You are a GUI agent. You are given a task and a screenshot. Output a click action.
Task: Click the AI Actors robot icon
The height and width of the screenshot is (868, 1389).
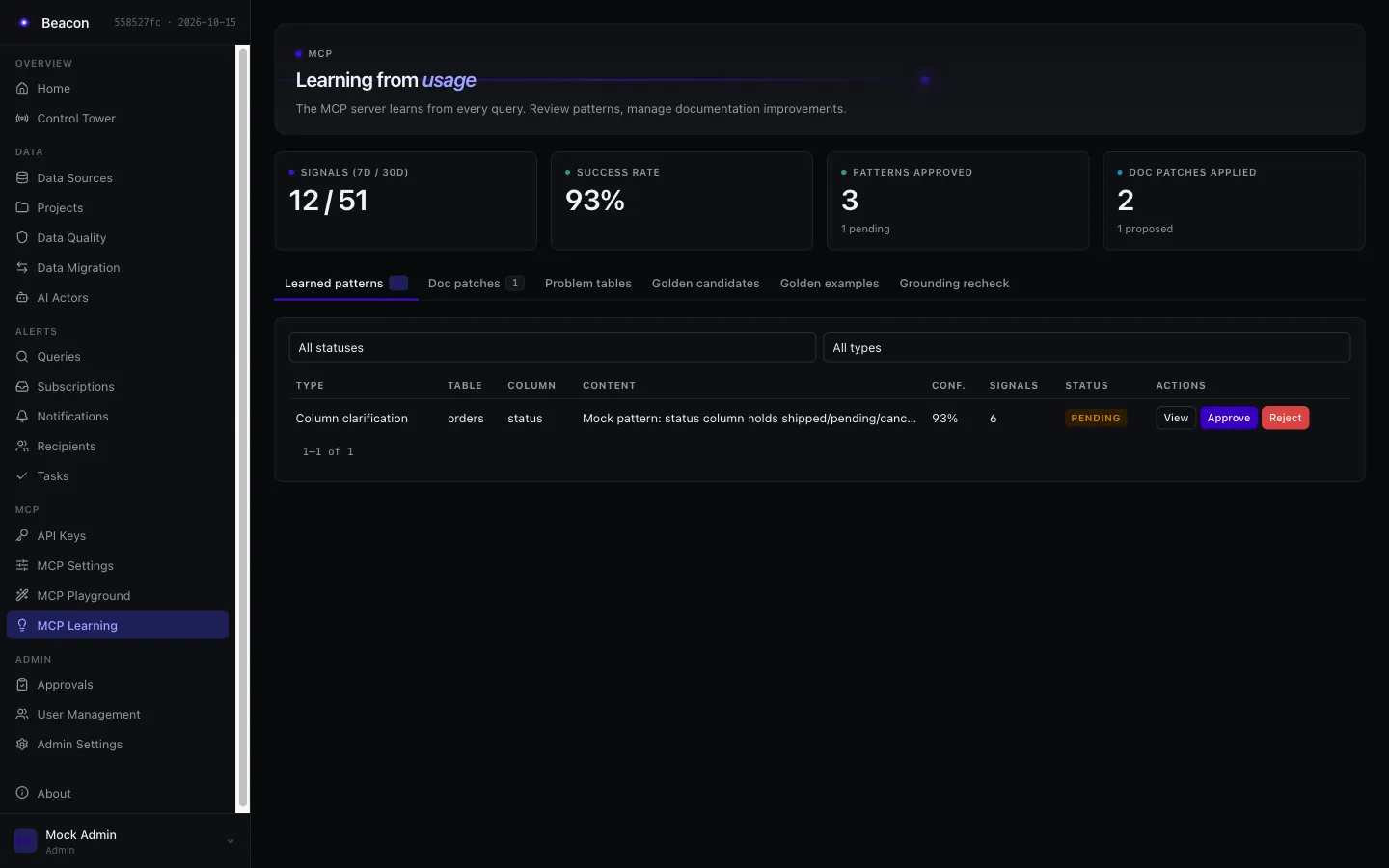(22, 297)
